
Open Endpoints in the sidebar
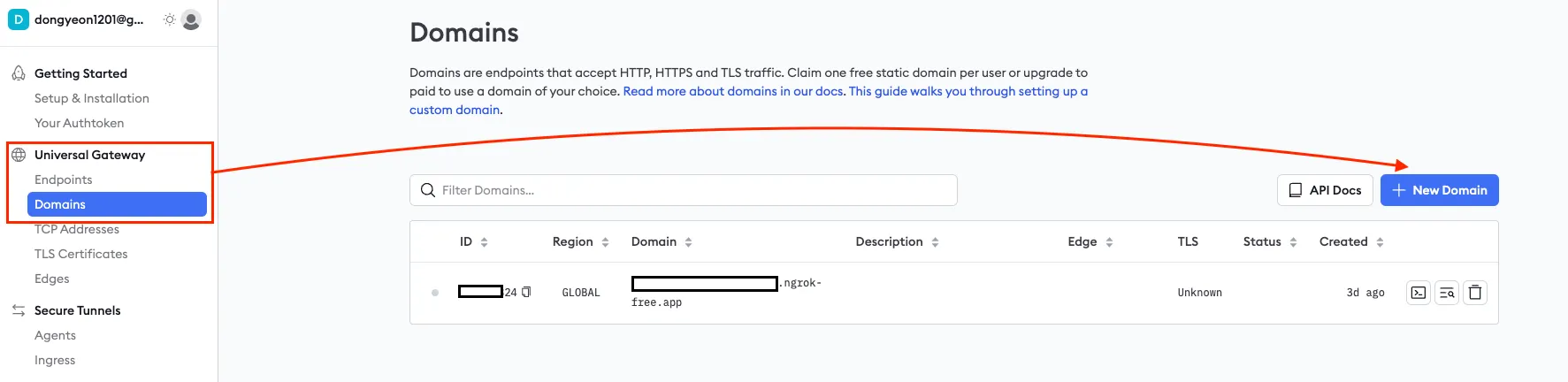pos(63,180)
